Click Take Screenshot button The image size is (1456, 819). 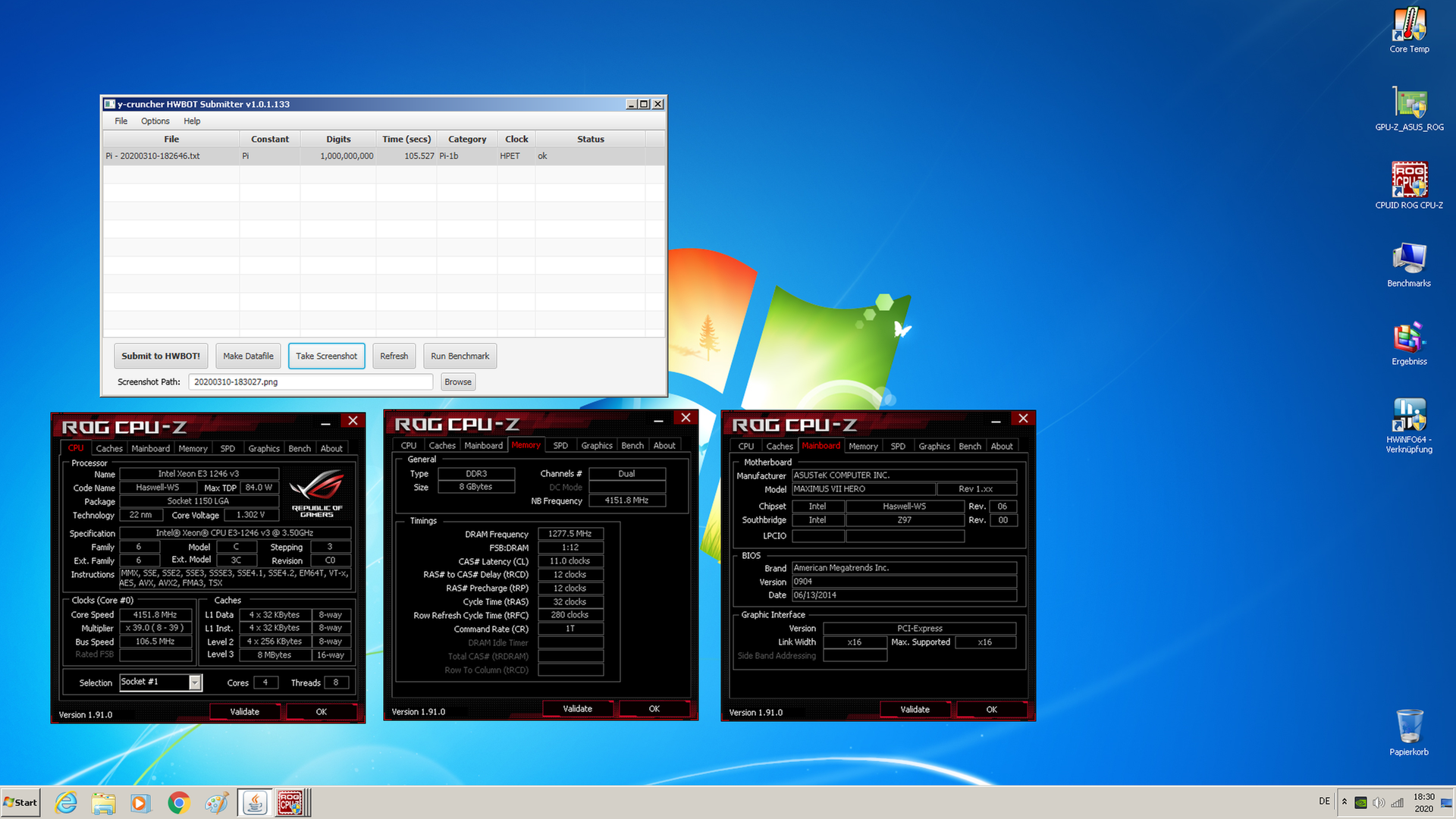[326, 356]
